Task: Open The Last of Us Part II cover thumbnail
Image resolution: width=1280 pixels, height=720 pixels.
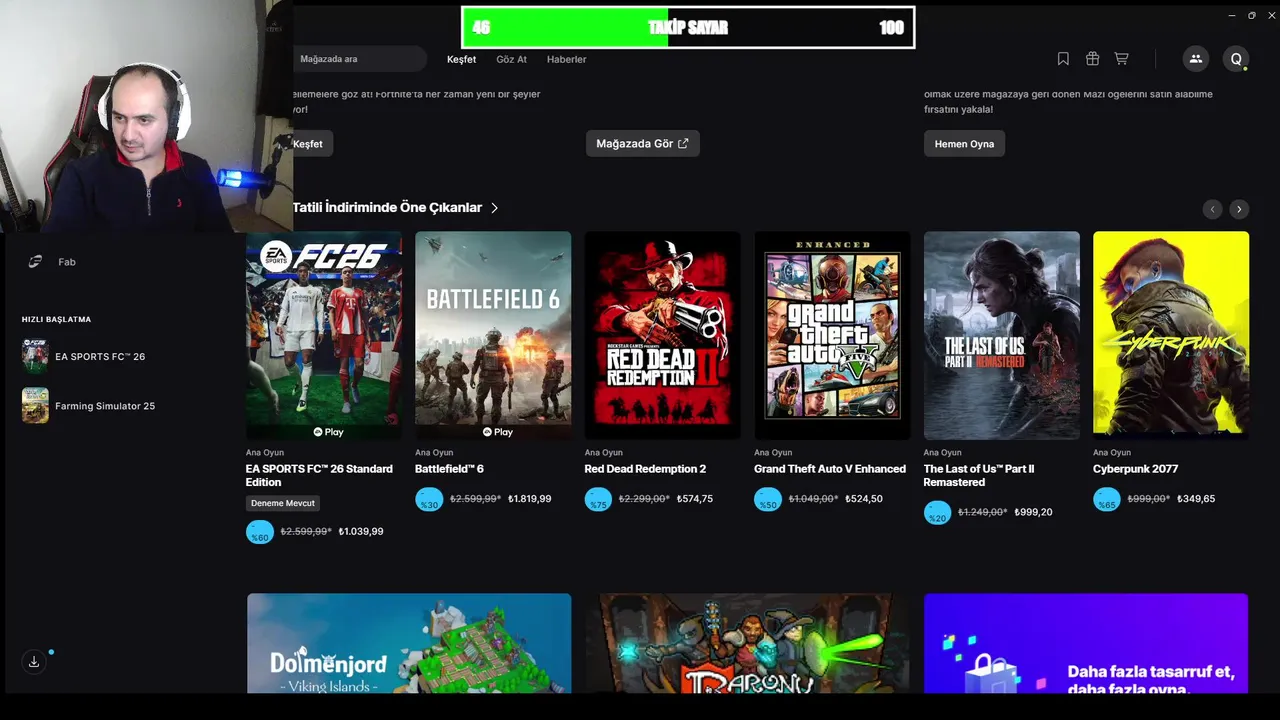Action: (x=1002, y=336)
